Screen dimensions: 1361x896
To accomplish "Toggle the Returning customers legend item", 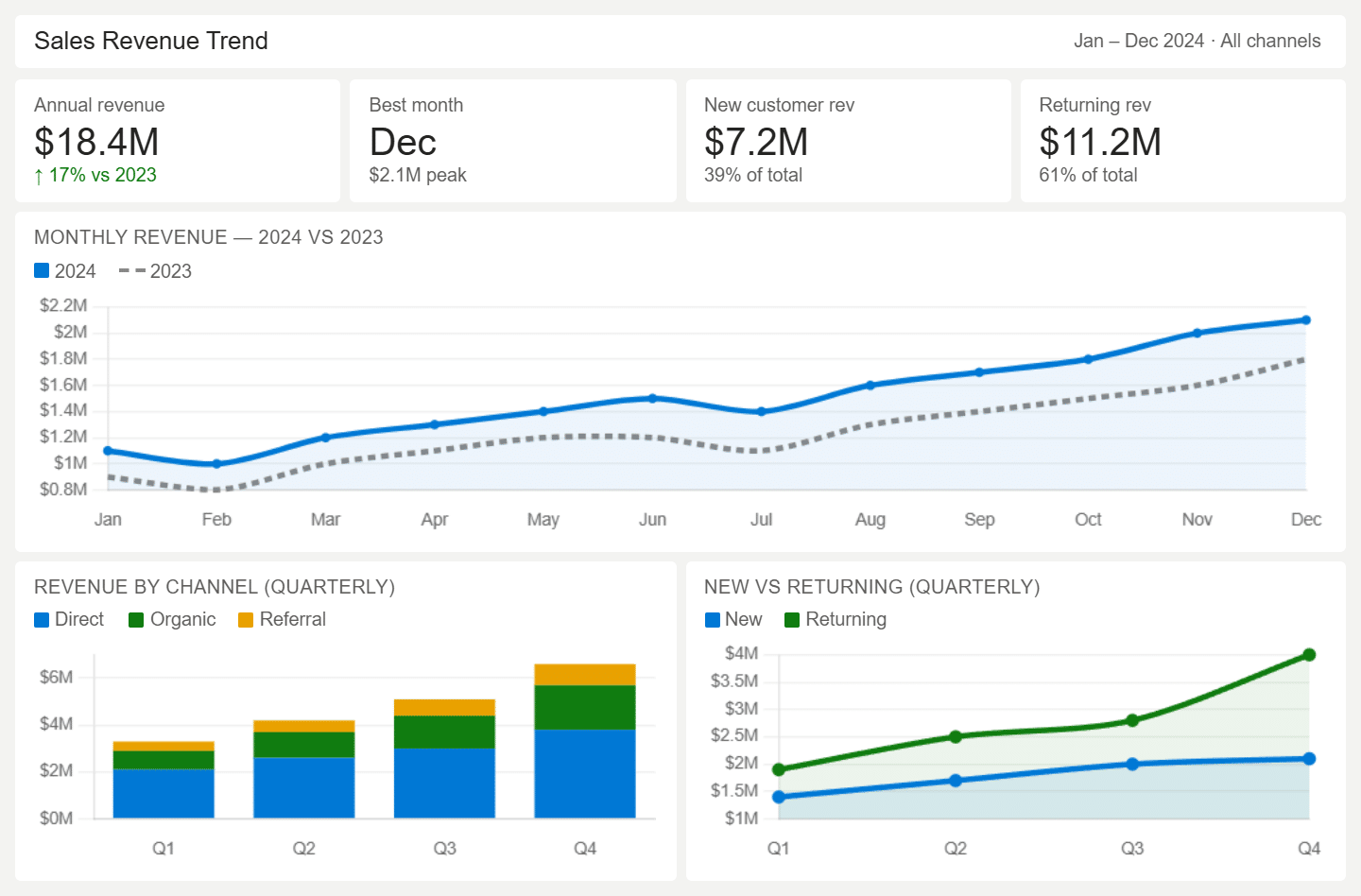I will pyautogui.click(x=836, y=620).
